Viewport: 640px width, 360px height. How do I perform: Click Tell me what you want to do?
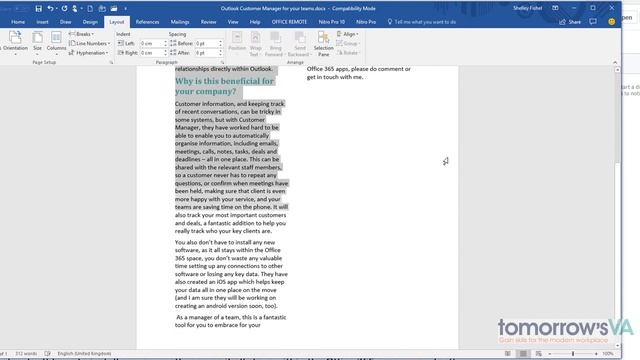(x=422, y=22)
